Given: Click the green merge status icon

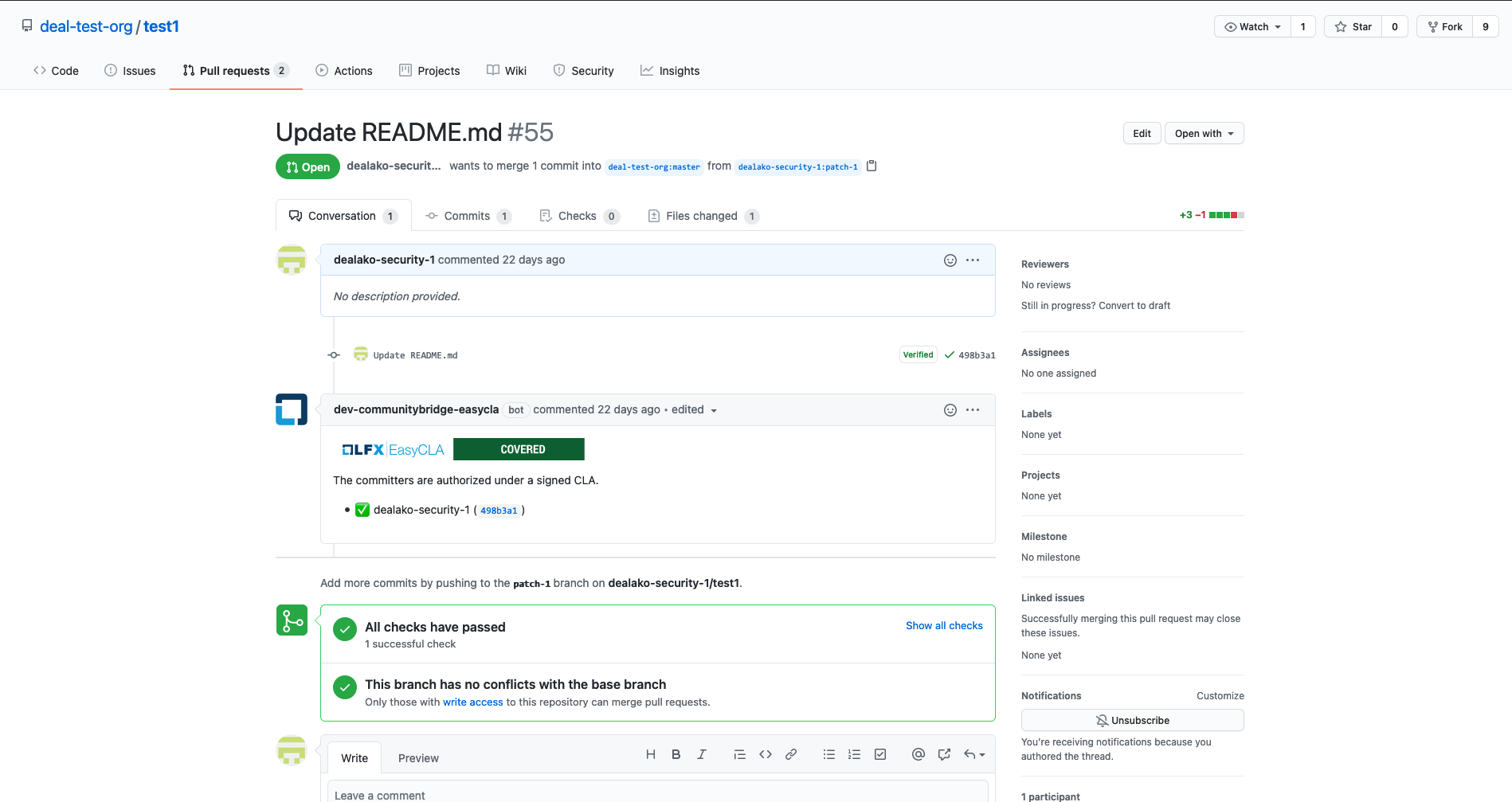Looking at the screenshot, I should point(292,620).
